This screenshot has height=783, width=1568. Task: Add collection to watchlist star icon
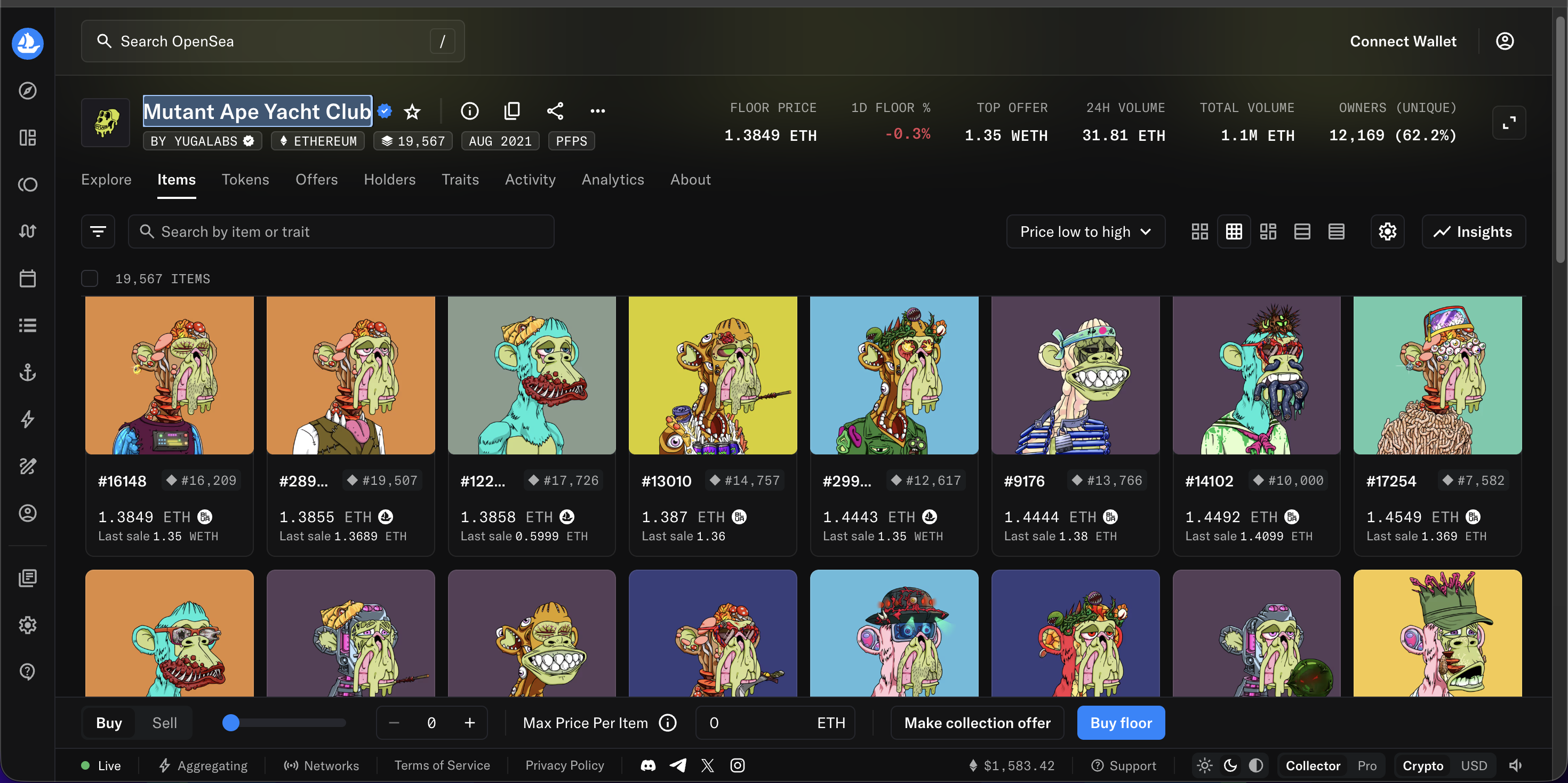tap(413, 111)
